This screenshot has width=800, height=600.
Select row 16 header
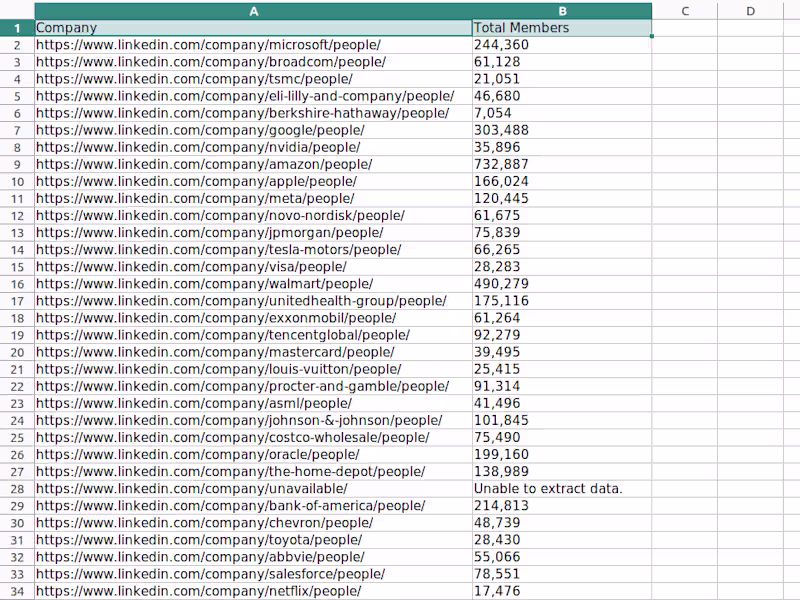17,284
